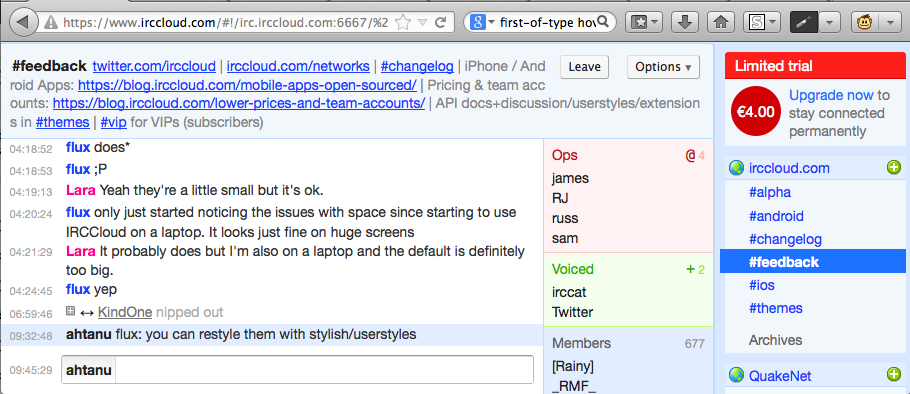Switch to the #android channel
The height and width of the screenshot is (394, 910).
776,216
